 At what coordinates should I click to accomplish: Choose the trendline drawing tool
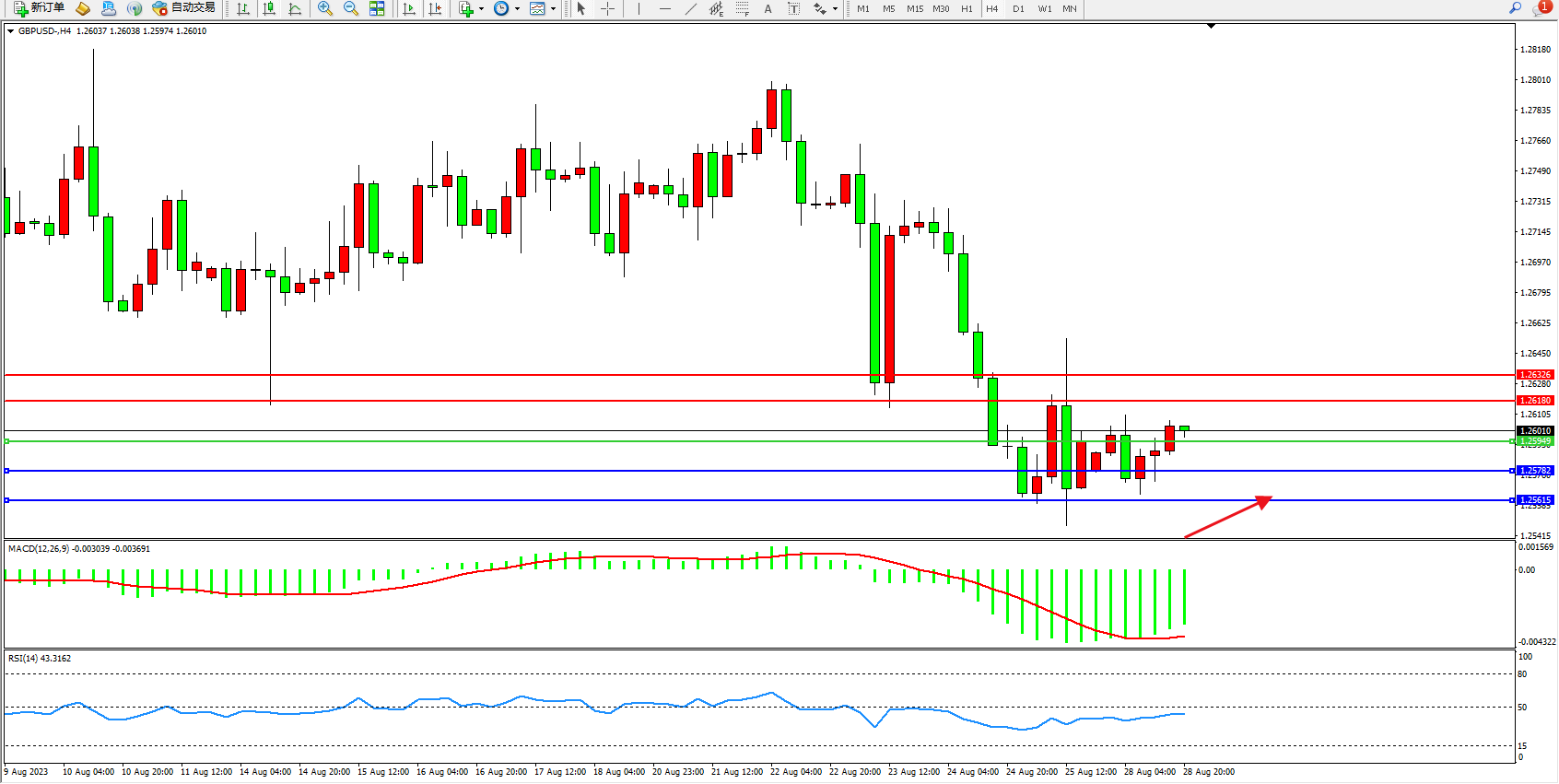(690, 8)
